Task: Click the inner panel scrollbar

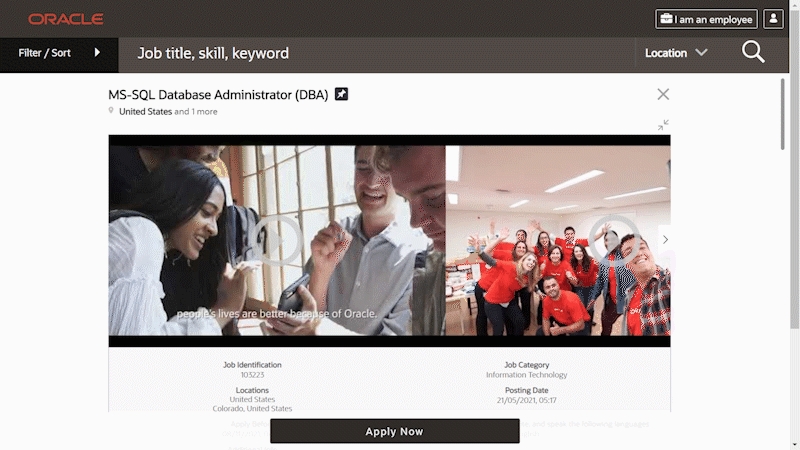Action: pyautogui.click(x=783, y=114)
